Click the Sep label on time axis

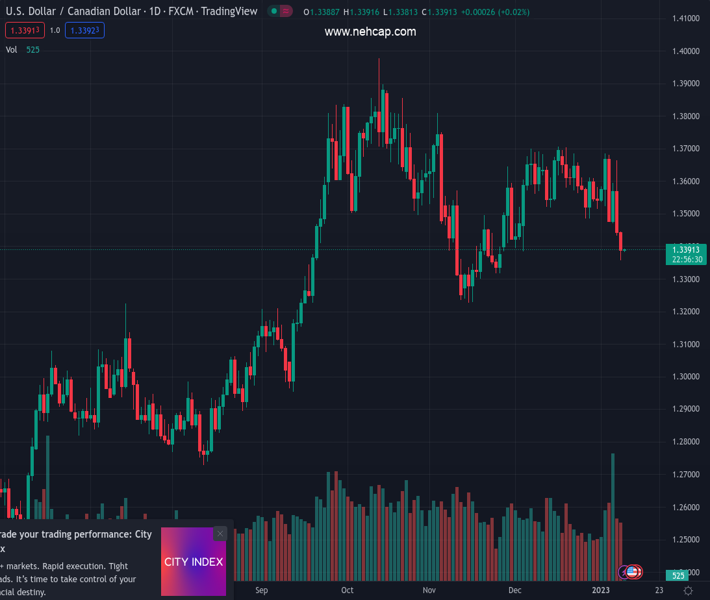[x=262, y=591]
